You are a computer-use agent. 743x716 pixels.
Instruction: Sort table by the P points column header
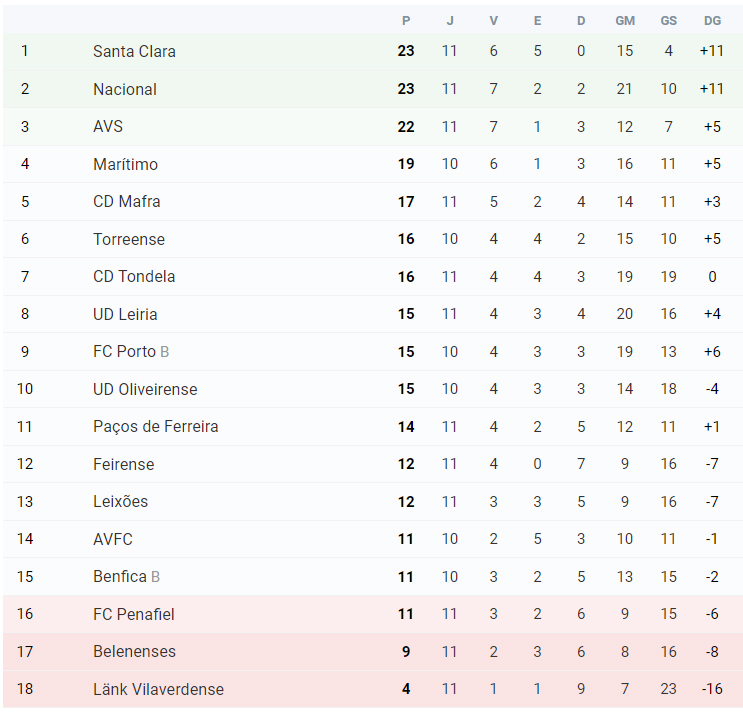click(x=406, y=21)
